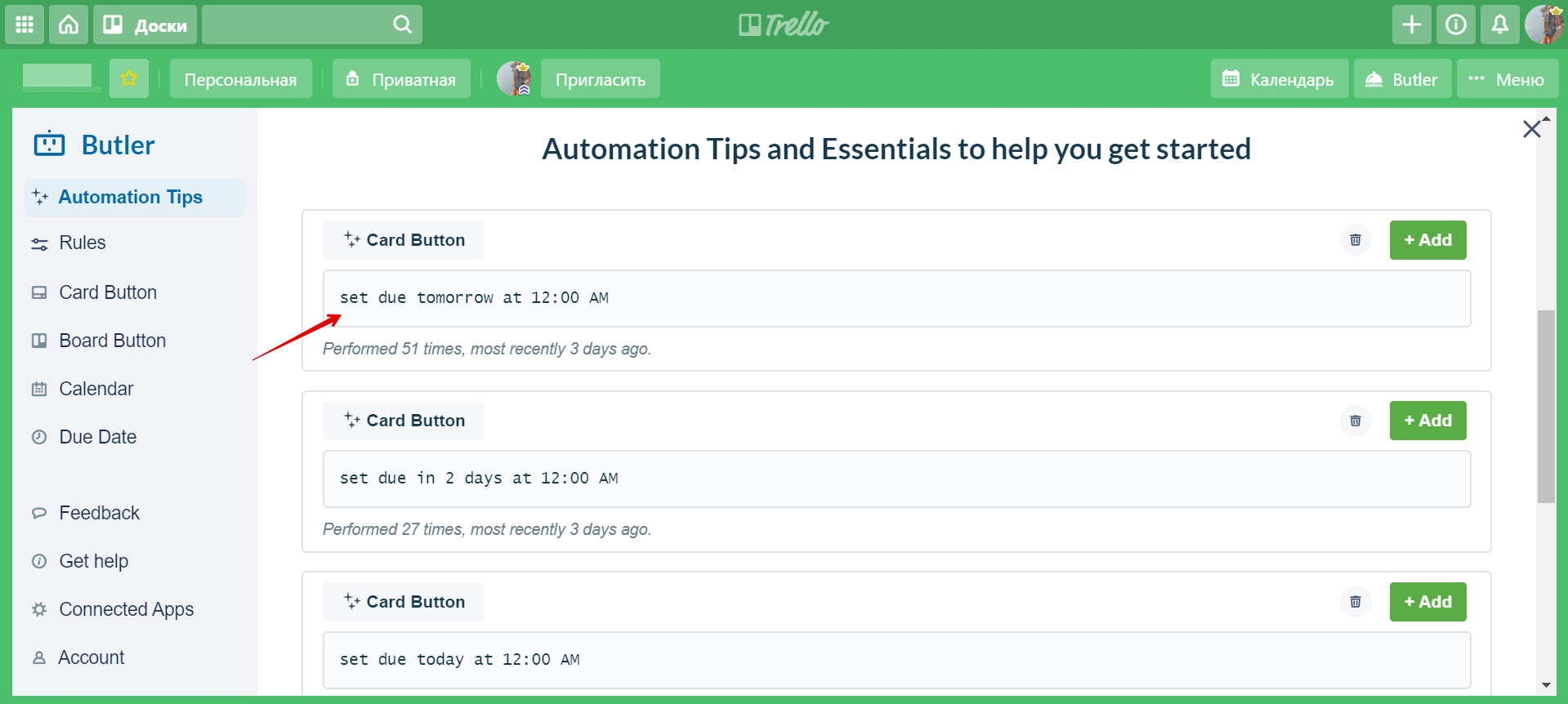Open the Доски boards menu
Screen dimensions: 1568x704
pyautogui.click(x=145, y=25)
